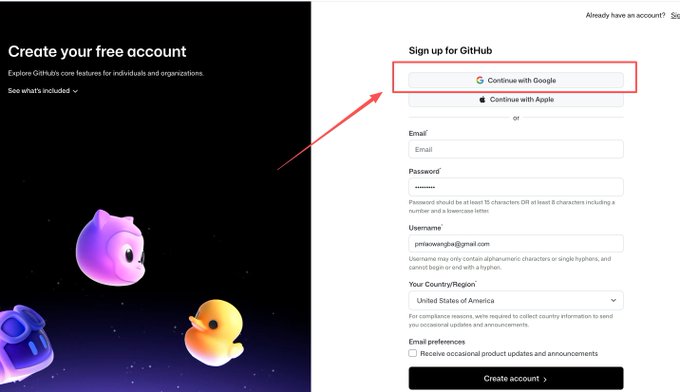Image resolution: width=680 pixels, height=392 pixels.
Task: Open the Sign in link at top
Action: (675, 15)
